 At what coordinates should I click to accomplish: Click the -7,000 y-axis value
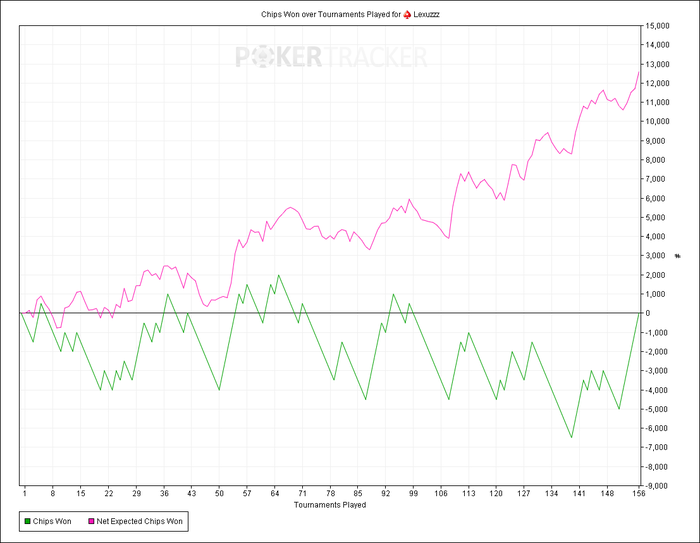[656, 447]
